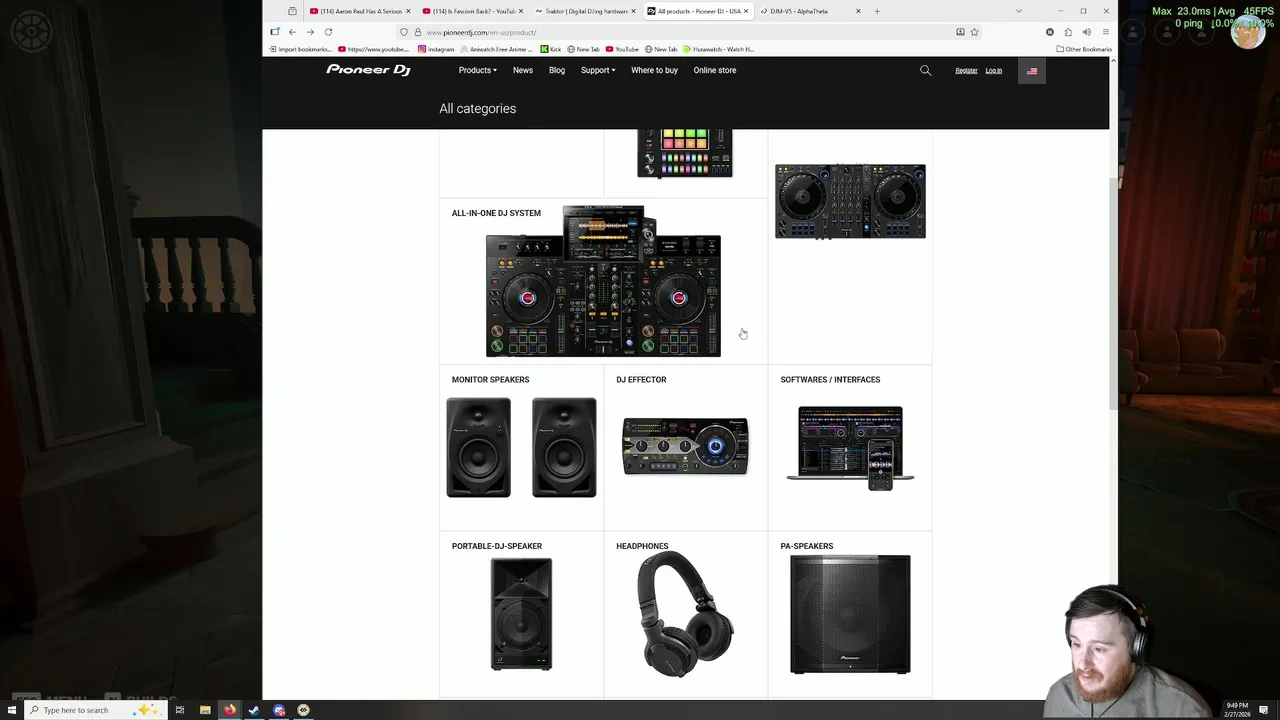Switch to Firefox on the taskbar
This screenshot has height=720, width=1280.
(x=229, y=710)
